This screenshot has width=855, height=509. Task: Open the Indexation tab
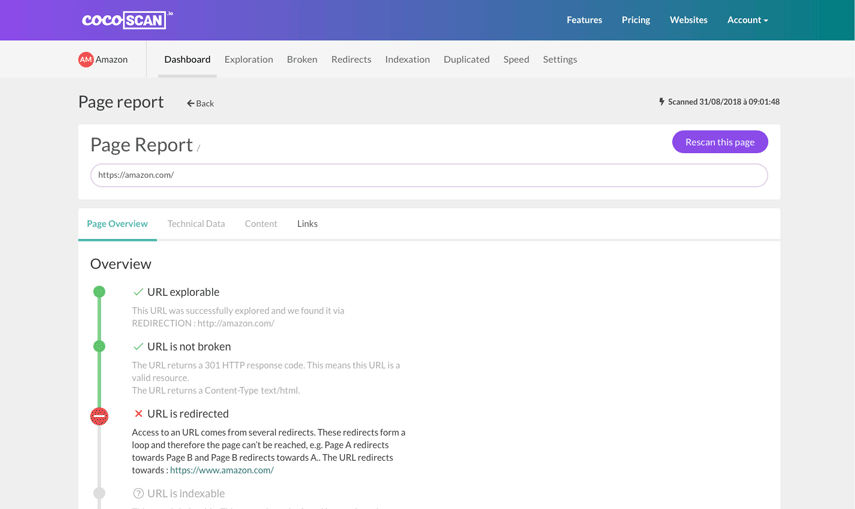point(407,59)
